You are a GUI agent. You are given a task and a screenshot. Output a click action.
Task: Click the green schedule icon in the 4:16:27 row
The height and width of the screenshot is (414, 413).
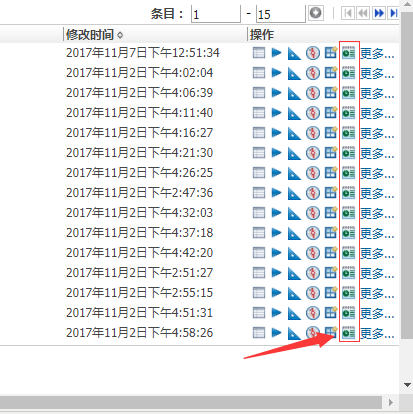(349, 133)
